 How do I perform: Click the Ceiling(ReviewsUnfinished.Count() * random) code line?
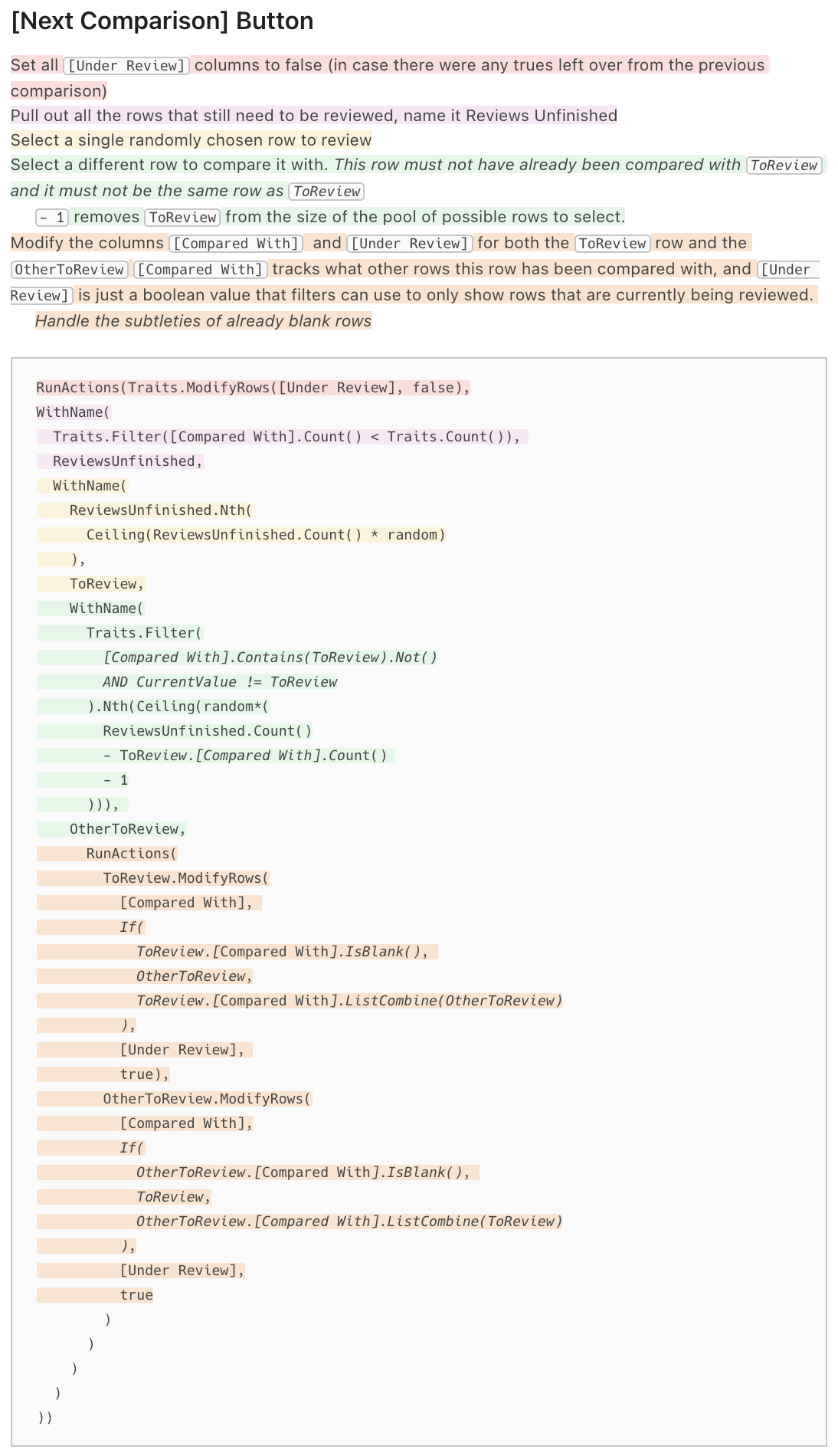coord(265,535)
